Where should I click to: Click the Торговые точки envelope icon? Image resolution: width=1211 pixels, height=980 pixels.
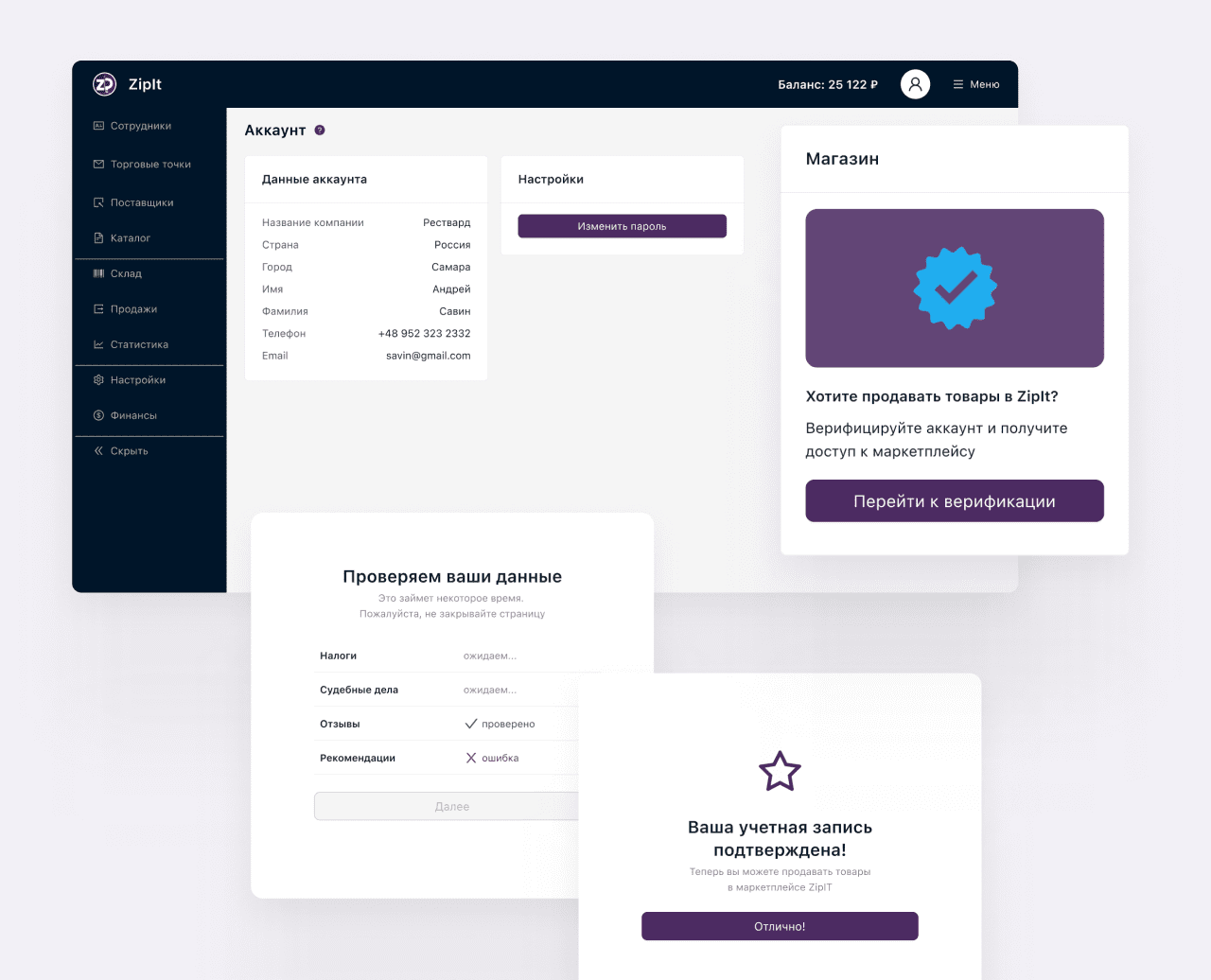[x=98, y=165]
